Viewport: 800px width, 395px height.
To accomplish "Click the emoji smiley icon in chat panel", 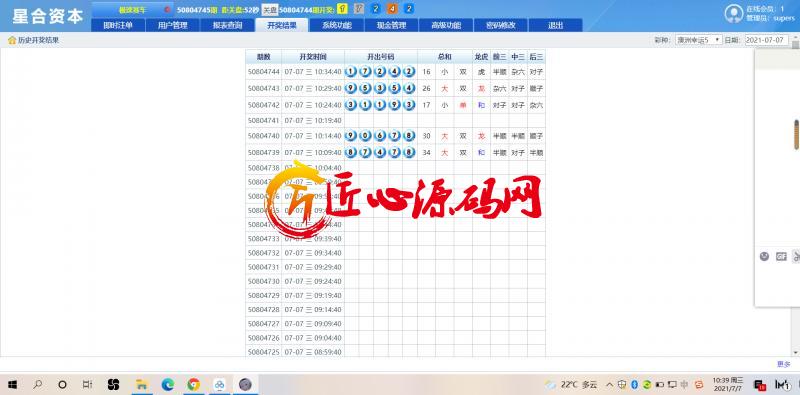I will tap(764, 257).
